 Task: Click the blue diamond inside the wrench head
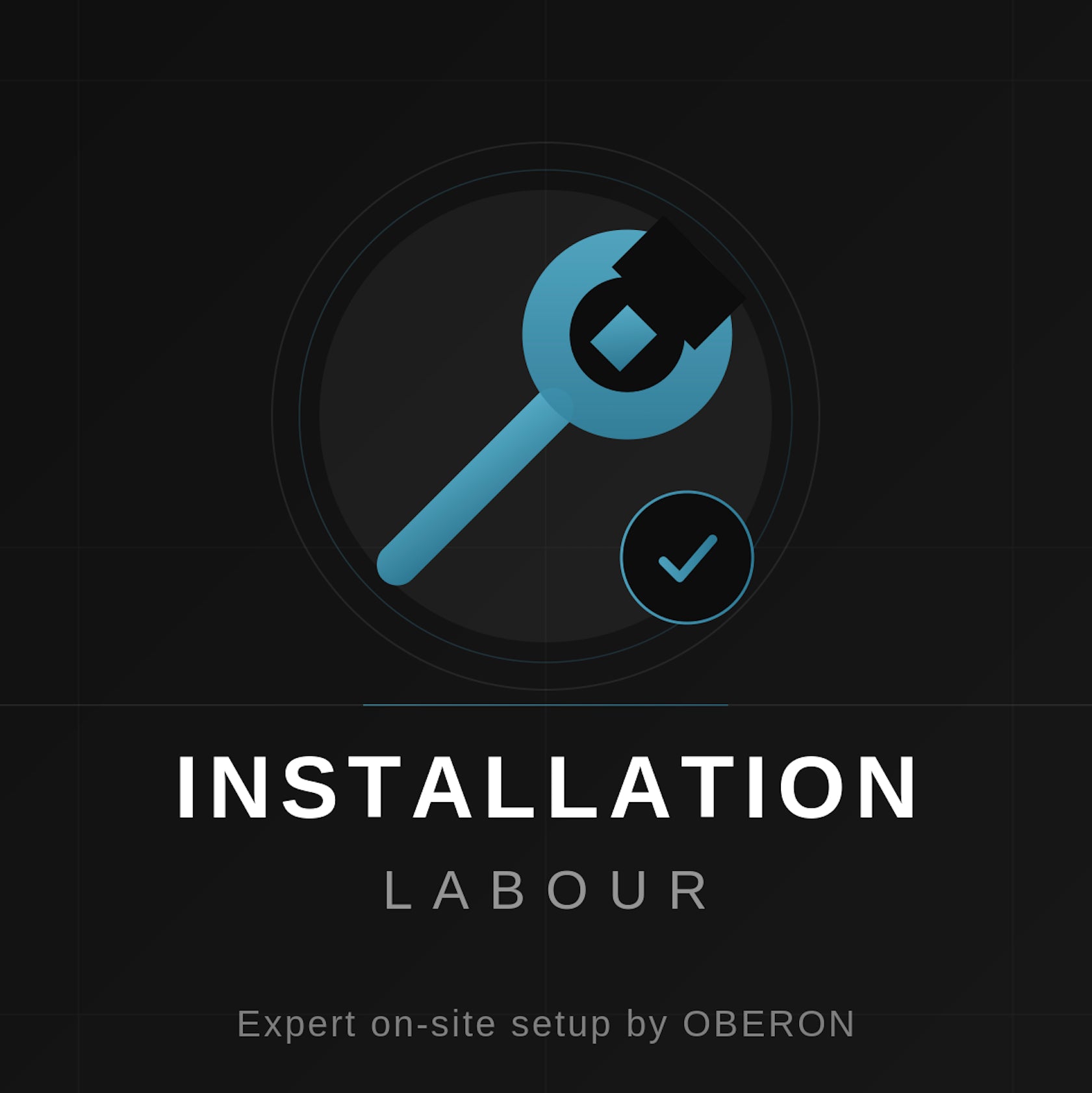pyautogui.click(x=623, y=338)
